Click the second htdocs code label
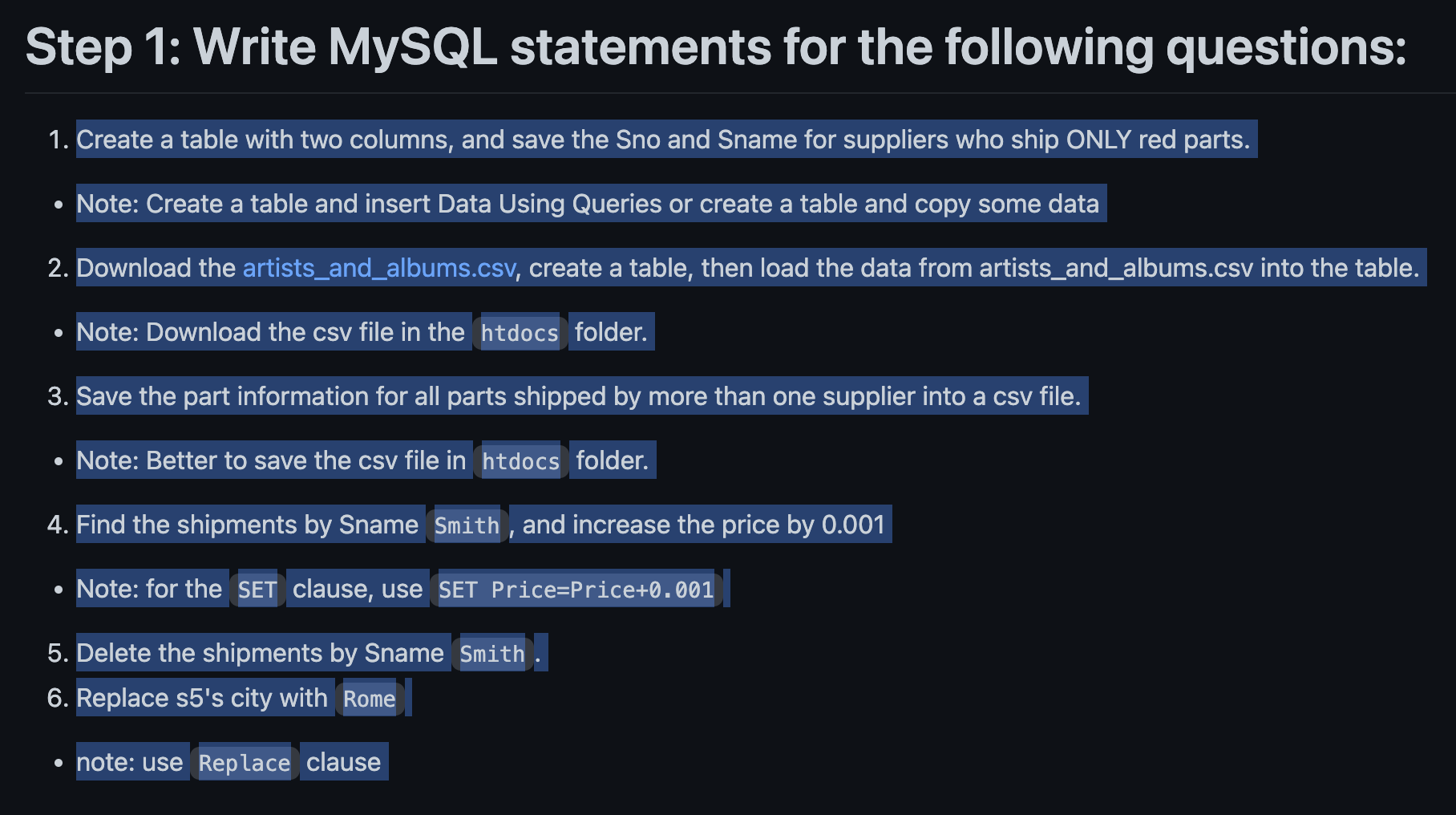This screenshot has height=815, width=1456. (x=521, y=461)
